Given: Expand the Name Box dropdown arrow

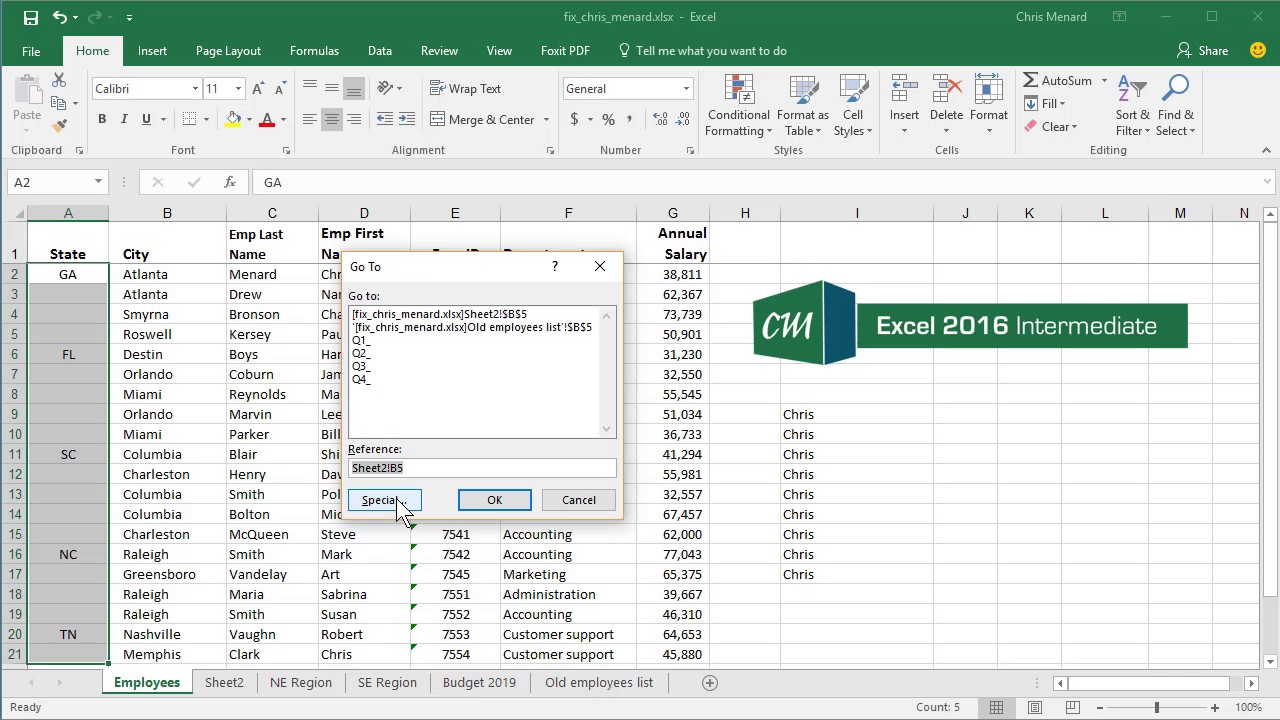Looking at the screenshot, I should [x=98, y=182].
